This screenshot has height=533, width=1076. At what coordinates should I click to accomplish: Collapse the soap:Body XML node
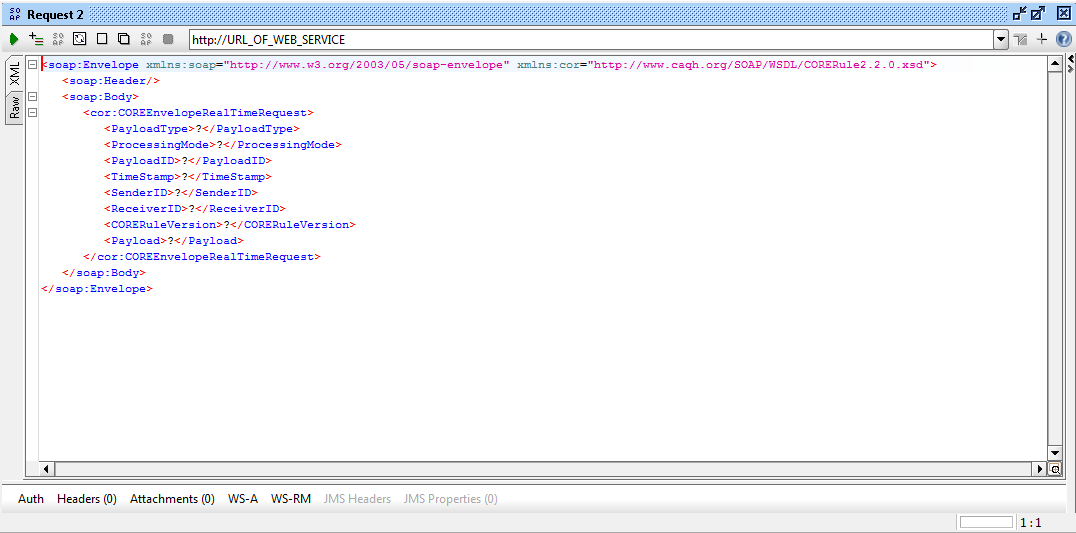pos(33,97)
